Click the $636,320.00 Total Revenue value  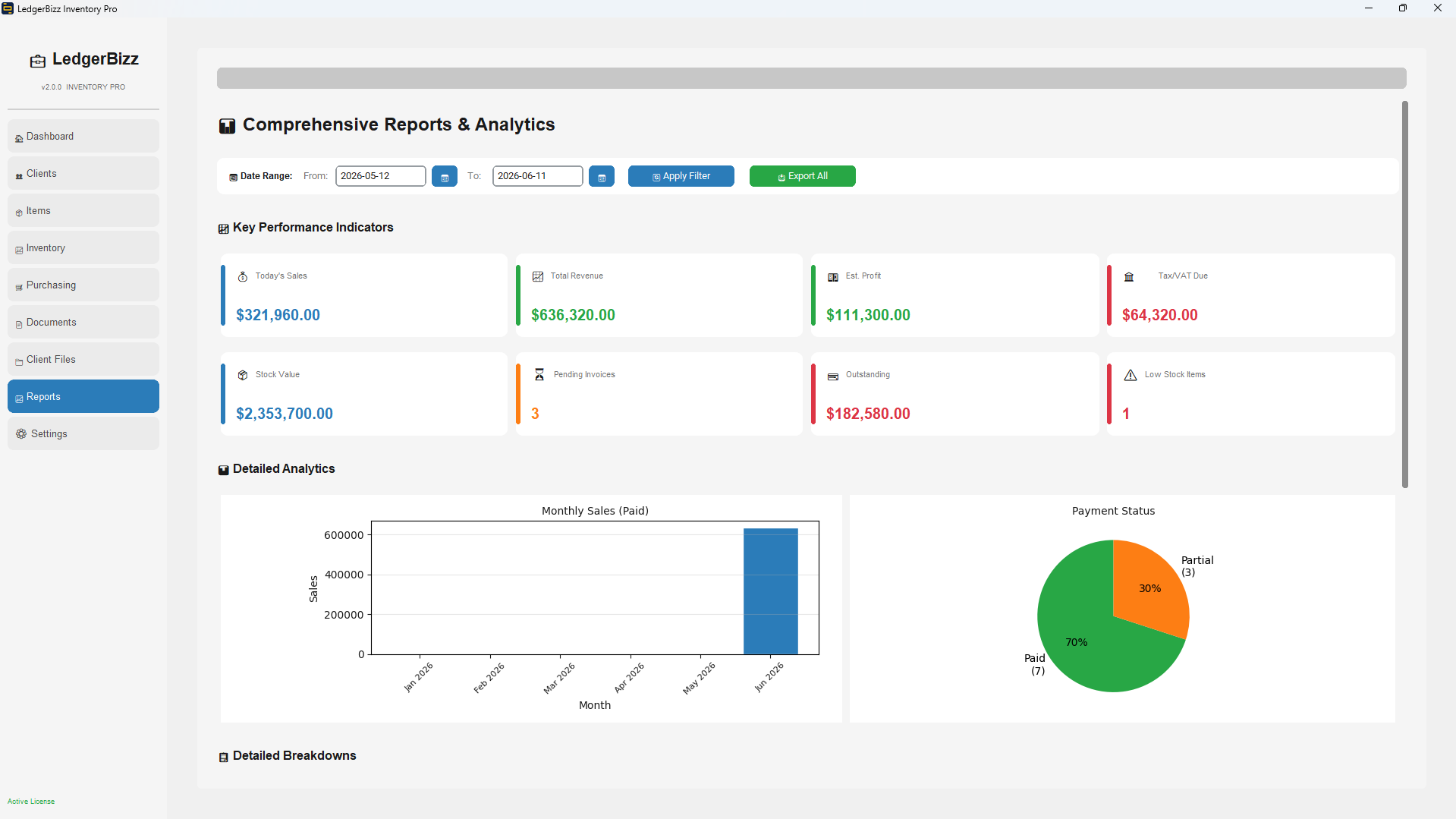tap(573, 315)
